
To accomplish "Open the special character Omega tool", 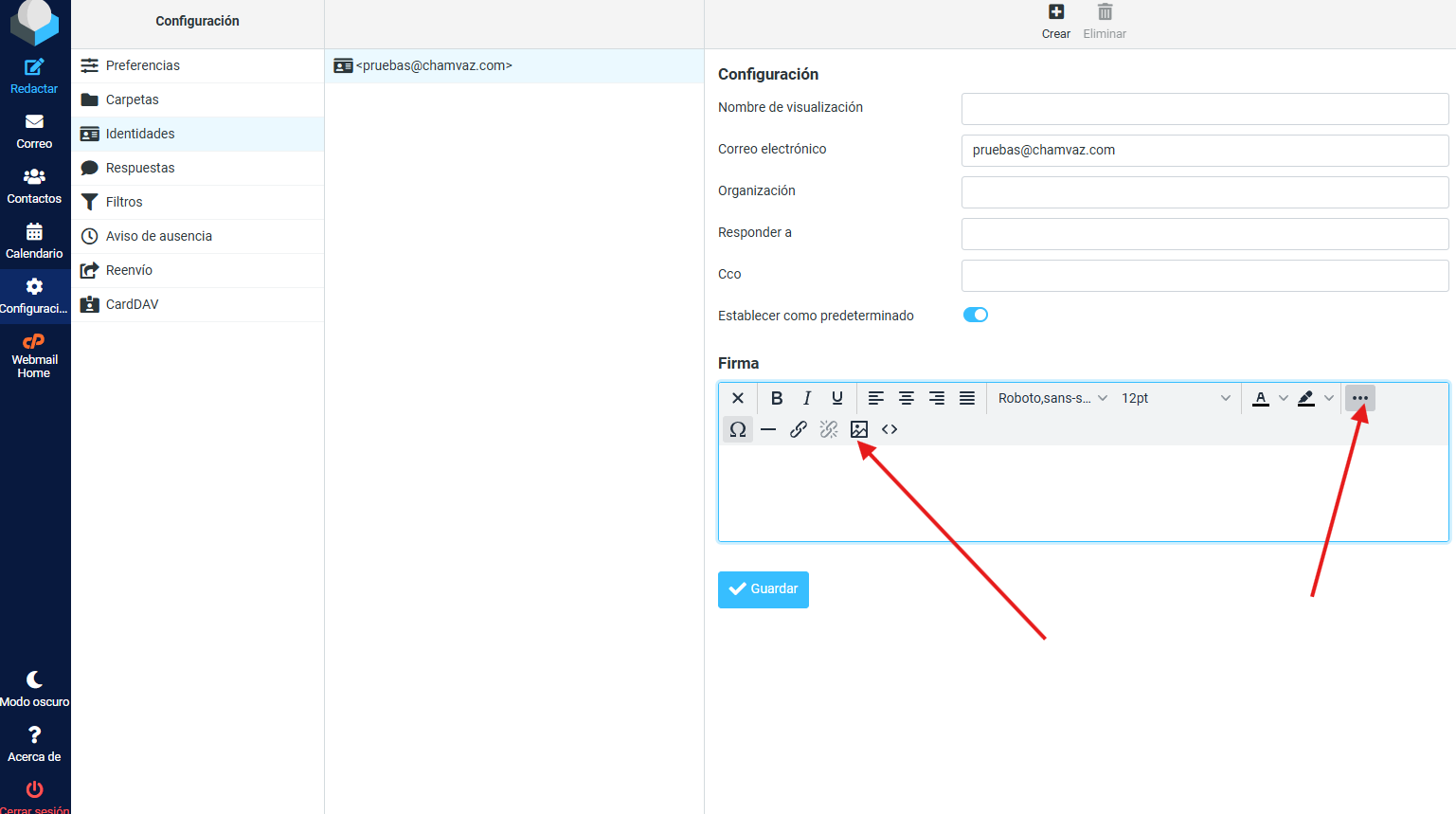I will (738, 429).
